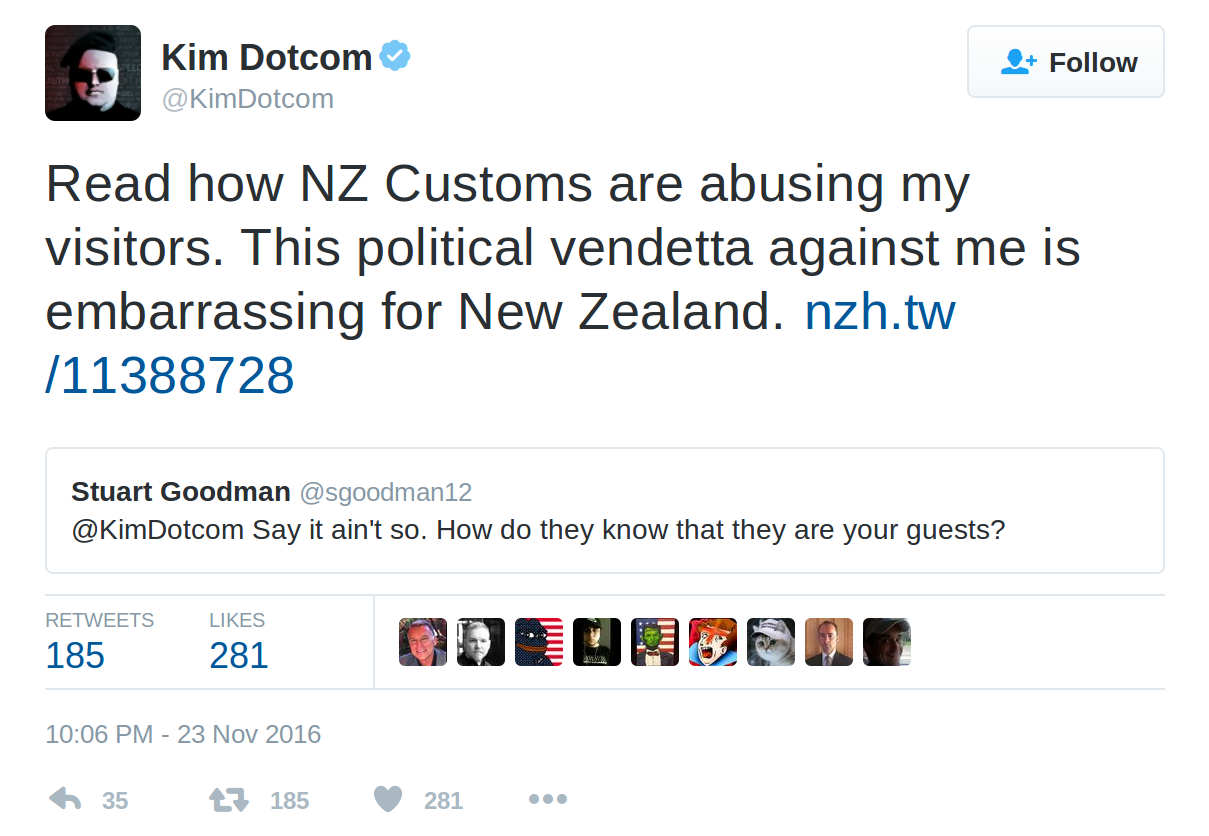Open the nzh.tw/11388728 link
The width and height of the screenshot is (1209, 836).
880,313
